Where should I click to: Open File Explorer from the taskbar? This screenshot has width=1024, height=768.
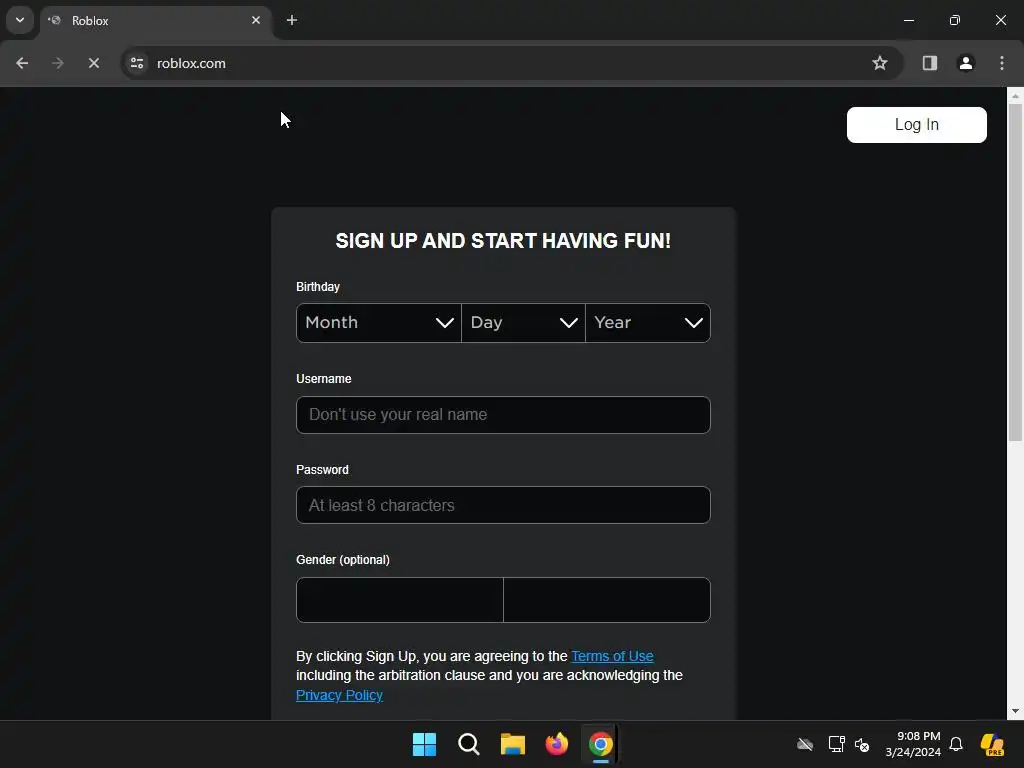click(513, 744)
